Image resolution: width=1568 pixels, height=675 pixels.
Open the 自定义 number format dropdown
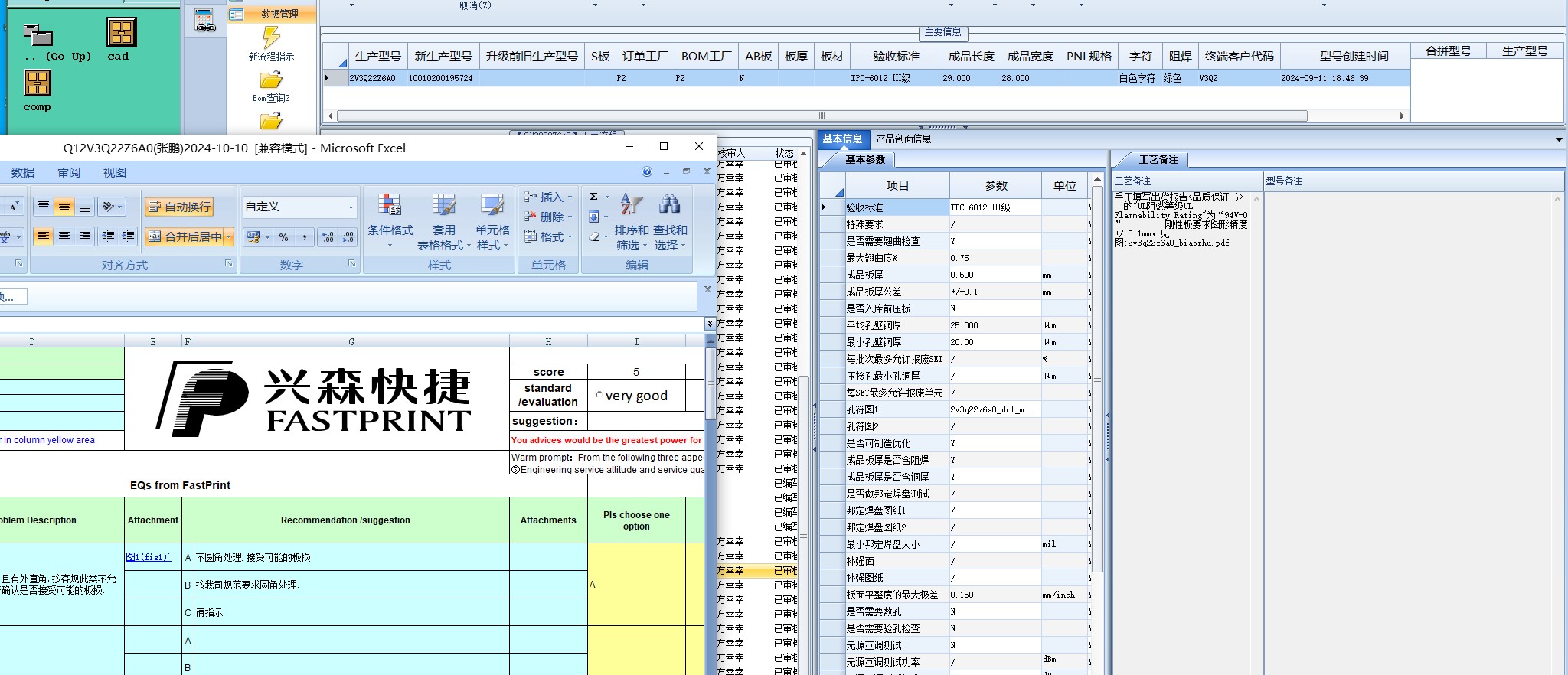pyautogui.click(x=351, y=207)
